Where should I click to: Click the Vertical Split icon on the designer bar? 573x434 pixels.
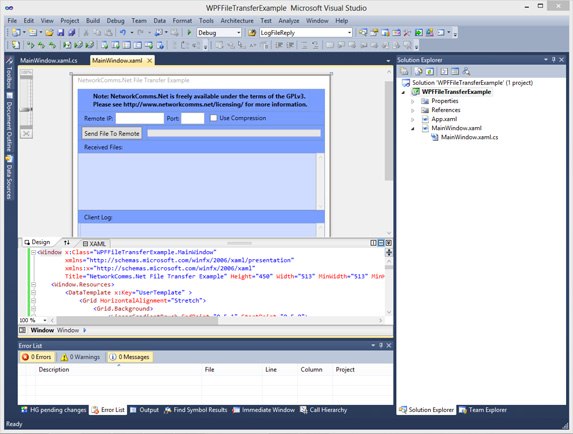click(373, 243)
